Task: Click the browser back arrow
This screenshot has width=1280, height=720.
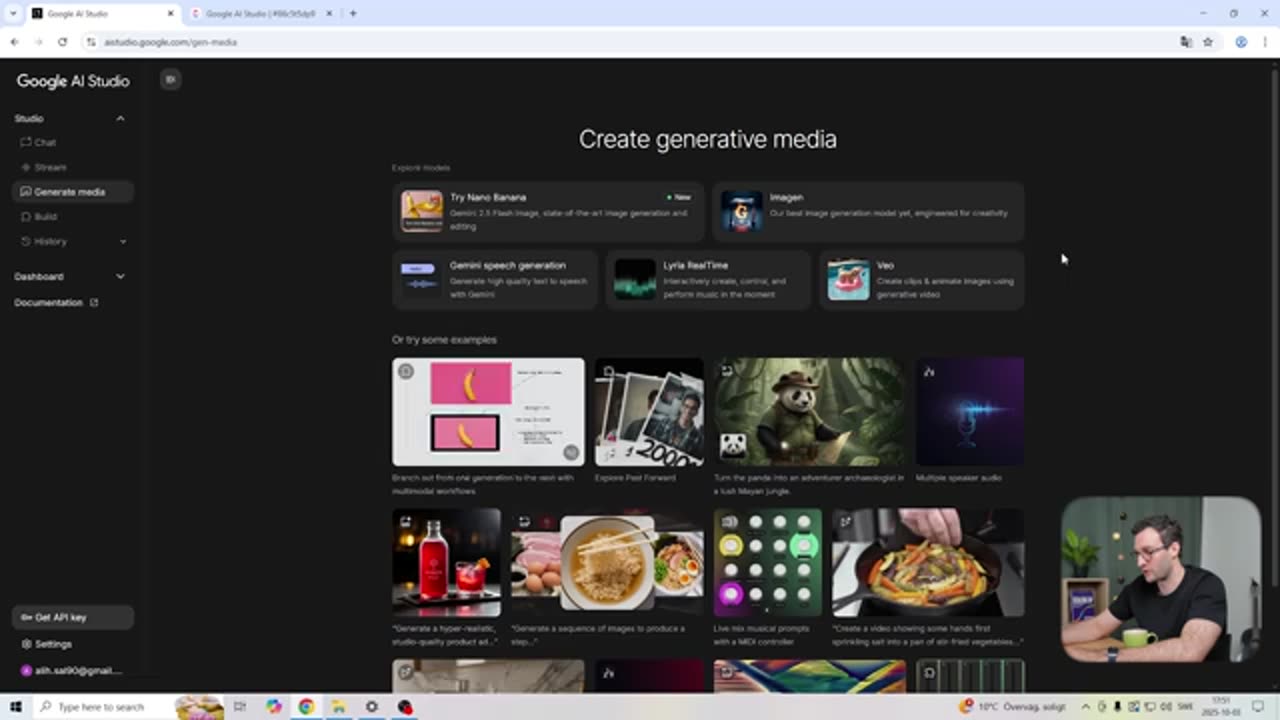Action: (x=14, y=42)
